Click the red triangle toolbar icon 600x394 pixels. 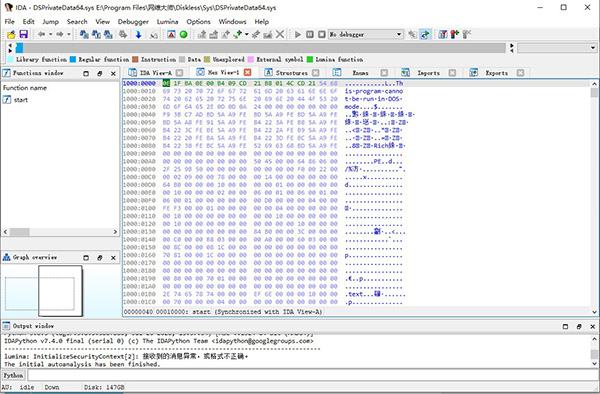tap(171, 34)
